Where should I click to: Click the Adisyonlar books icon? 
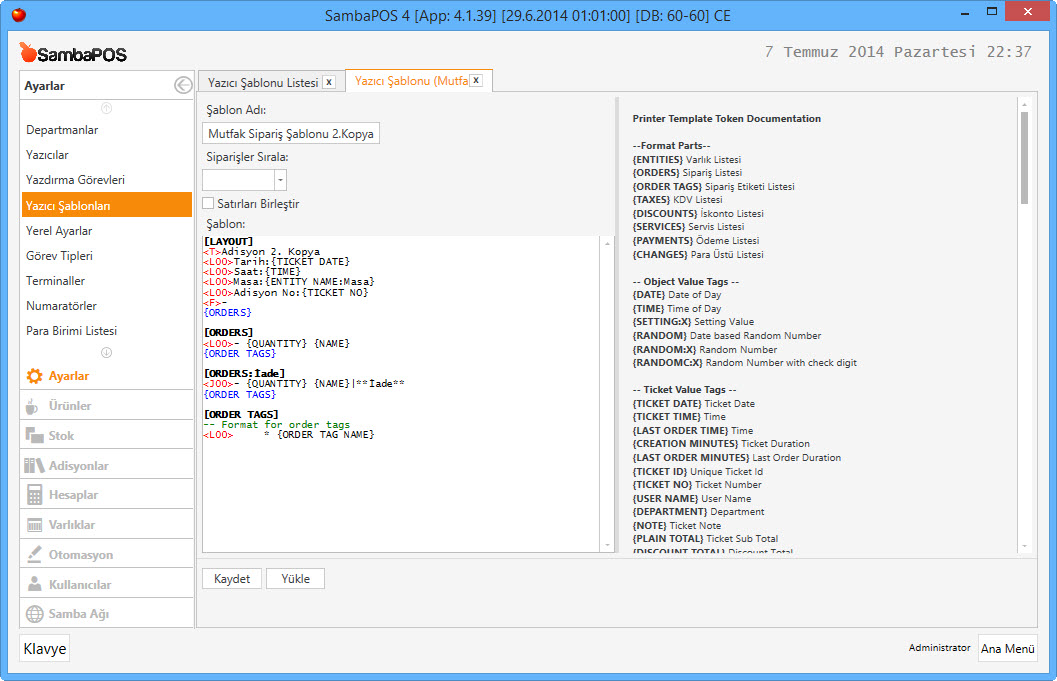click(34, 466)
